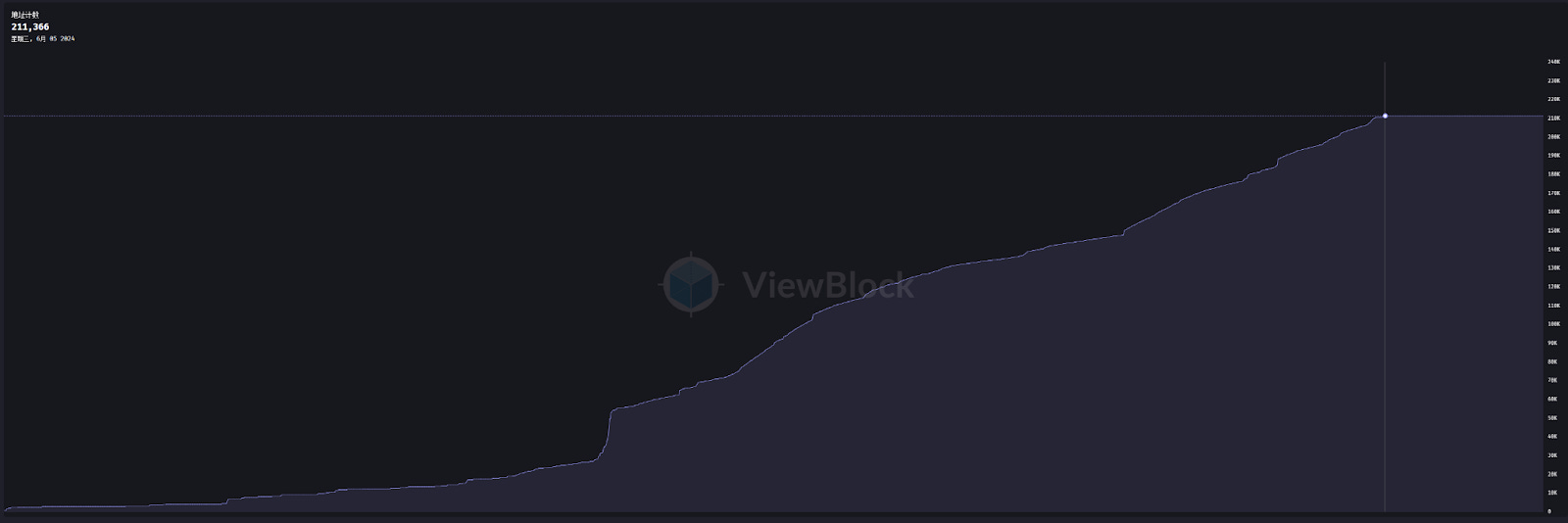
Task: Click the 0 y-axis label
Action: [1549, 511]
